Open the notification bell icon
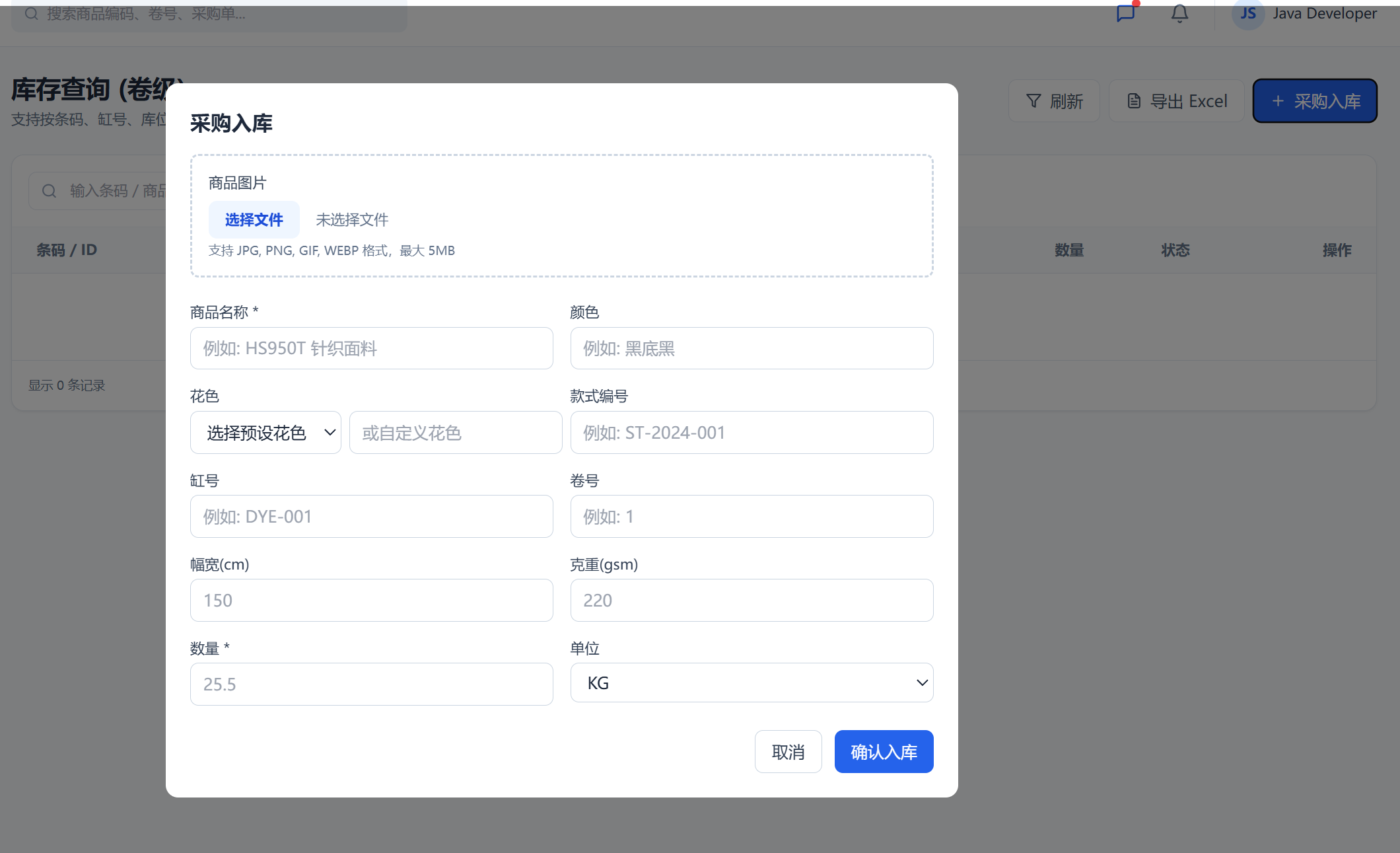 point(1179,14)
